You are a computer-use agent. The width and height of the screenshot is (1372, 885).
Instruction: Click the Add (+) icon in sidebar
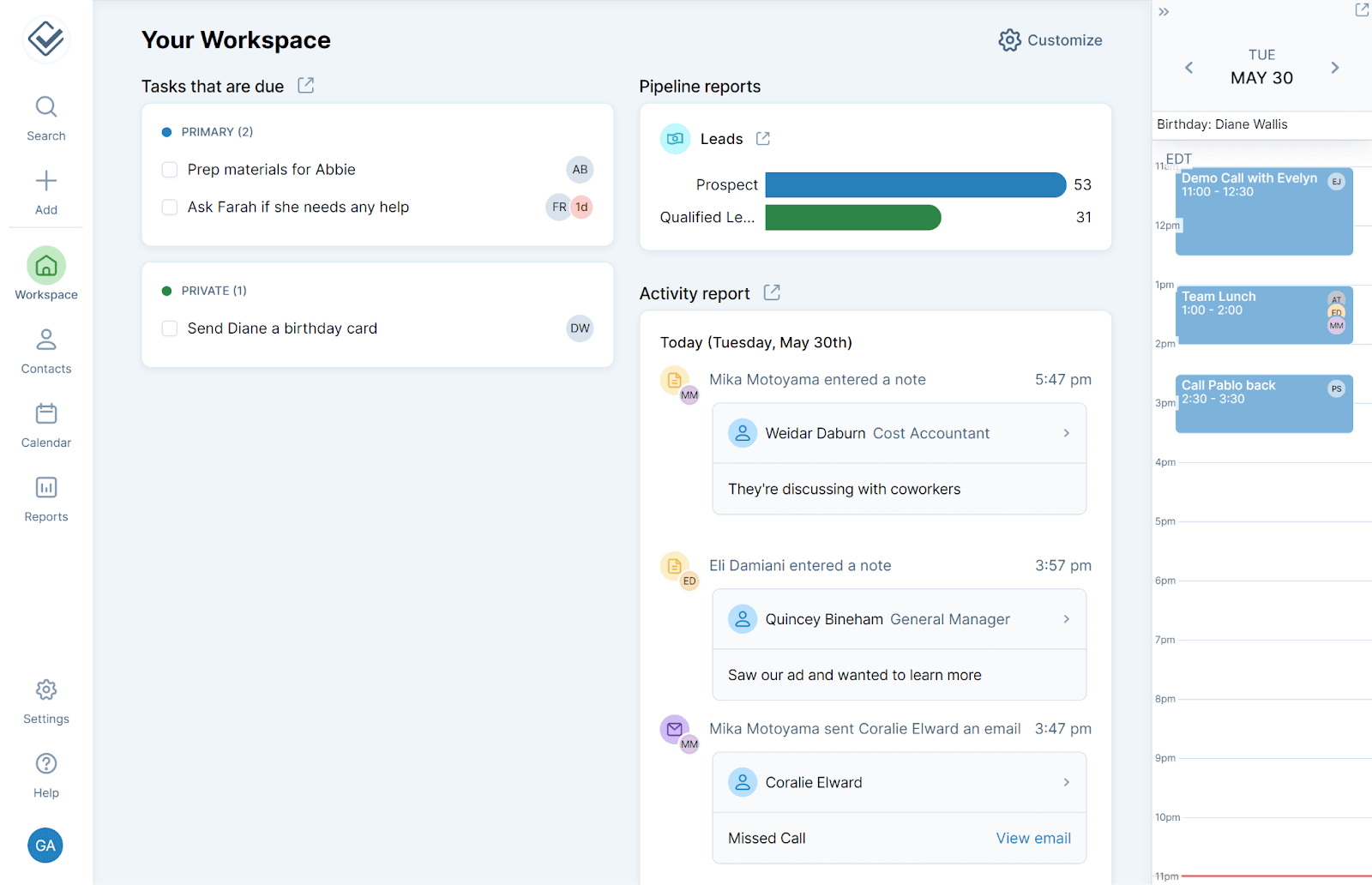click(x=45, y=181)
